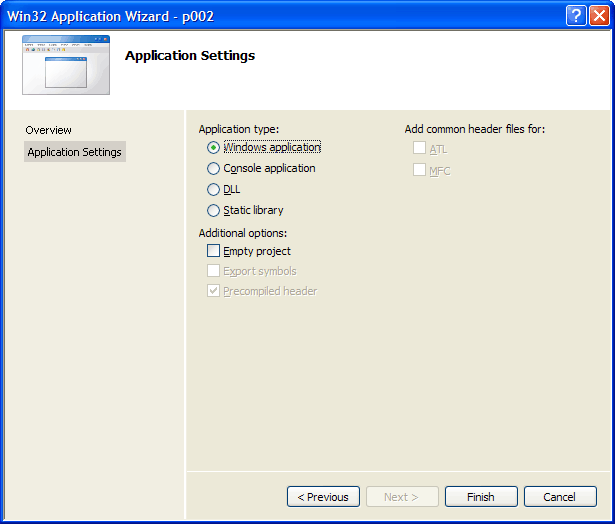Image resolution: width=615 pixels, height=524 pixels.
Task: Uncheck the Precompiled header option
Action: pos(213,291)
